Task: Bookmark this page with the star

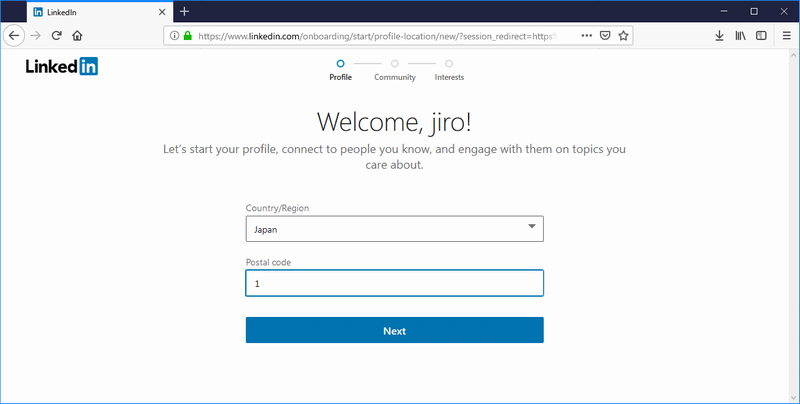Action: pos(623,36)
